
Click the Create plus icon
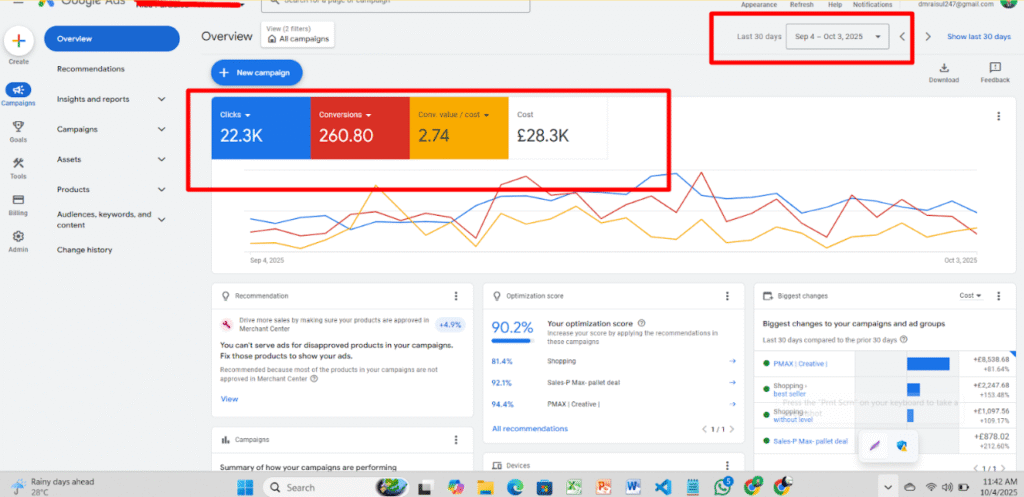[19, 41]
